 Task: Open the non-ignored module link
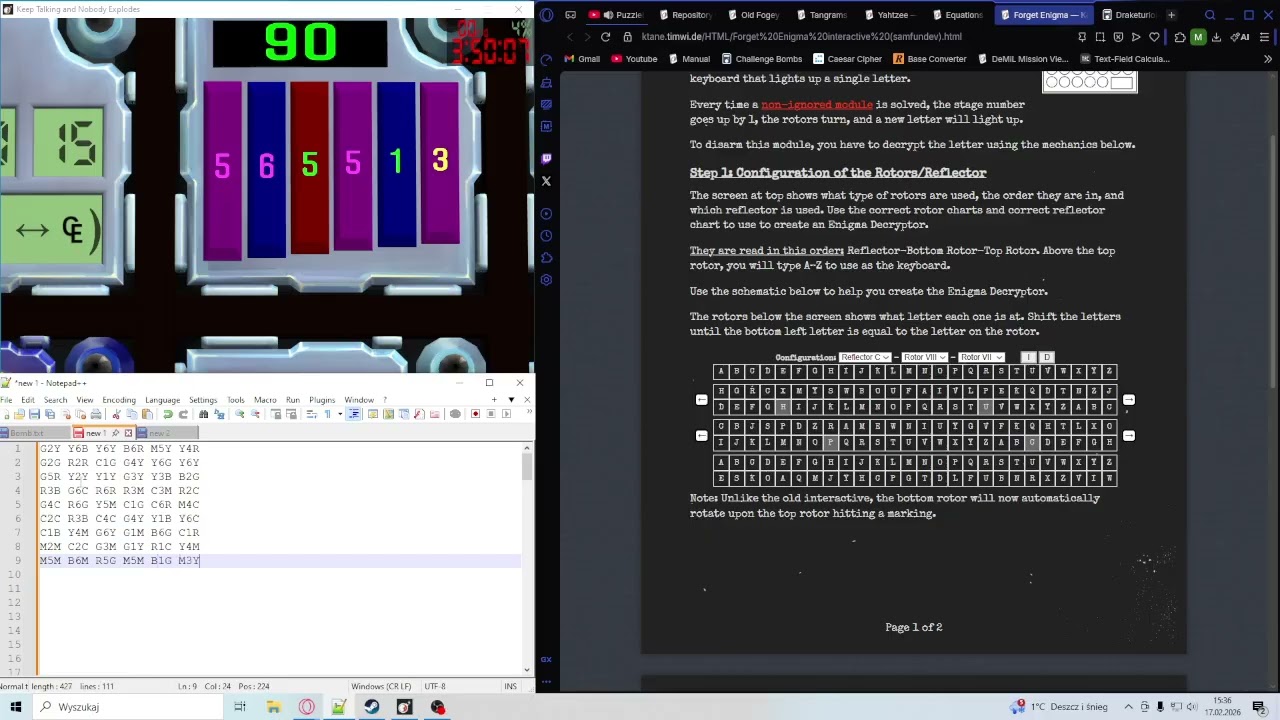(817, 105)
